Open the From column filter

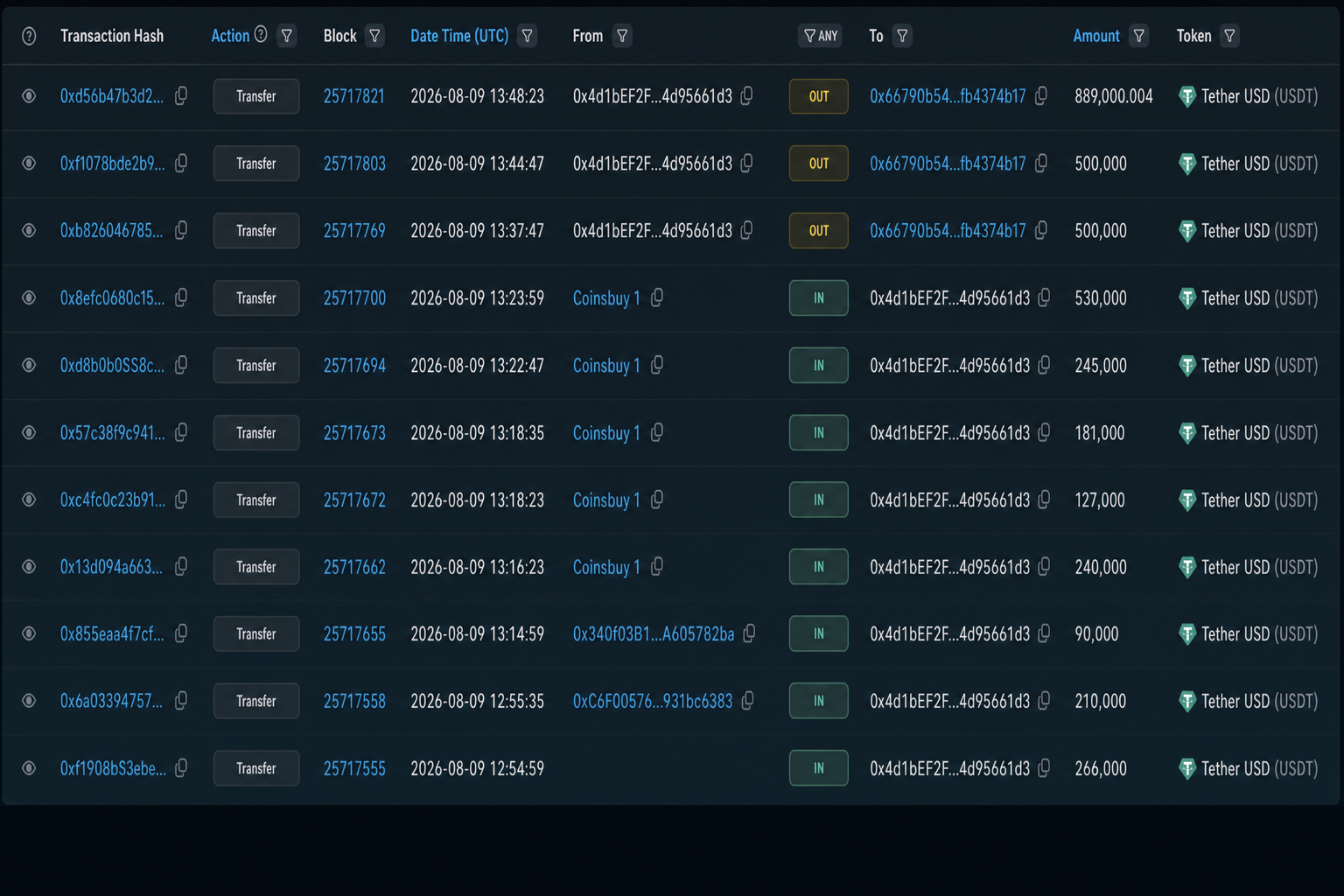(622, 36)
